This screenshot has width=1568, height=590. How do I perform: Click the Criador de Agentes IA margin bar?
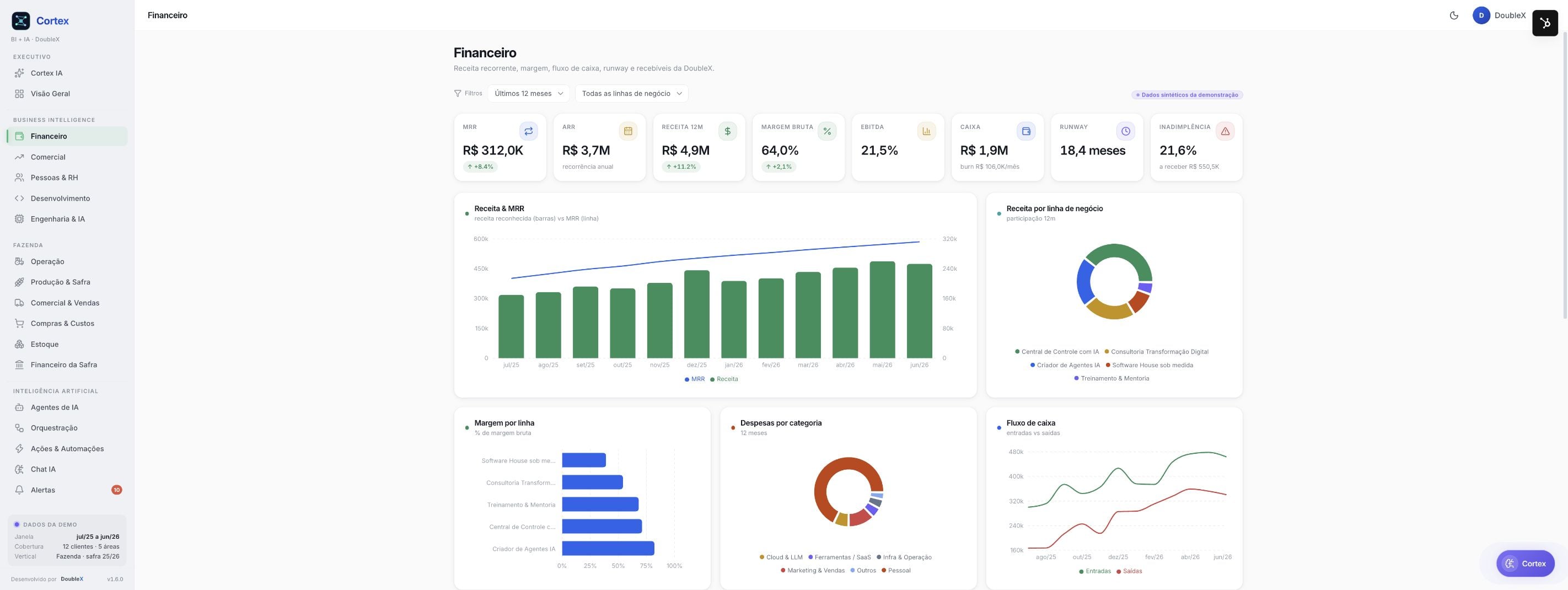[608, 549]
